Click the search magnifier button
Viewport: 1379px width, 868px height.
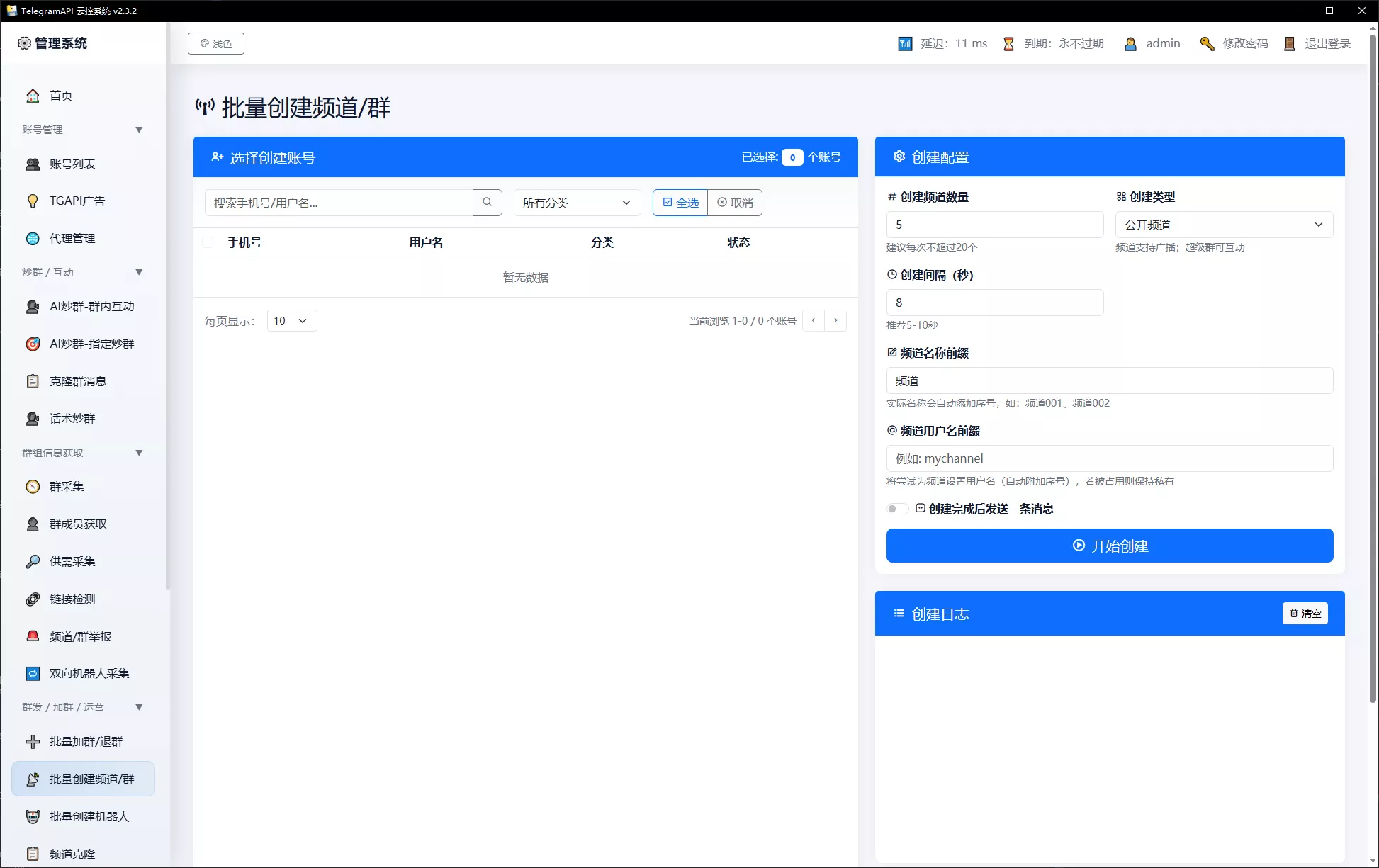coord(488,203)
